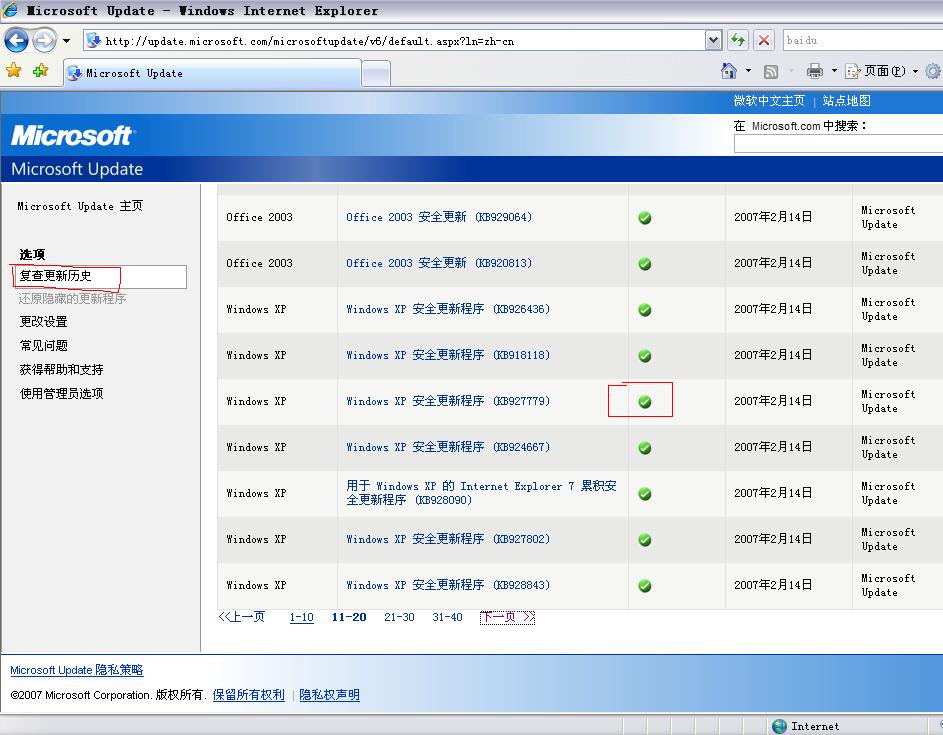
Task: Click green success icon for KB924667
Action: (x=645, y=448)
